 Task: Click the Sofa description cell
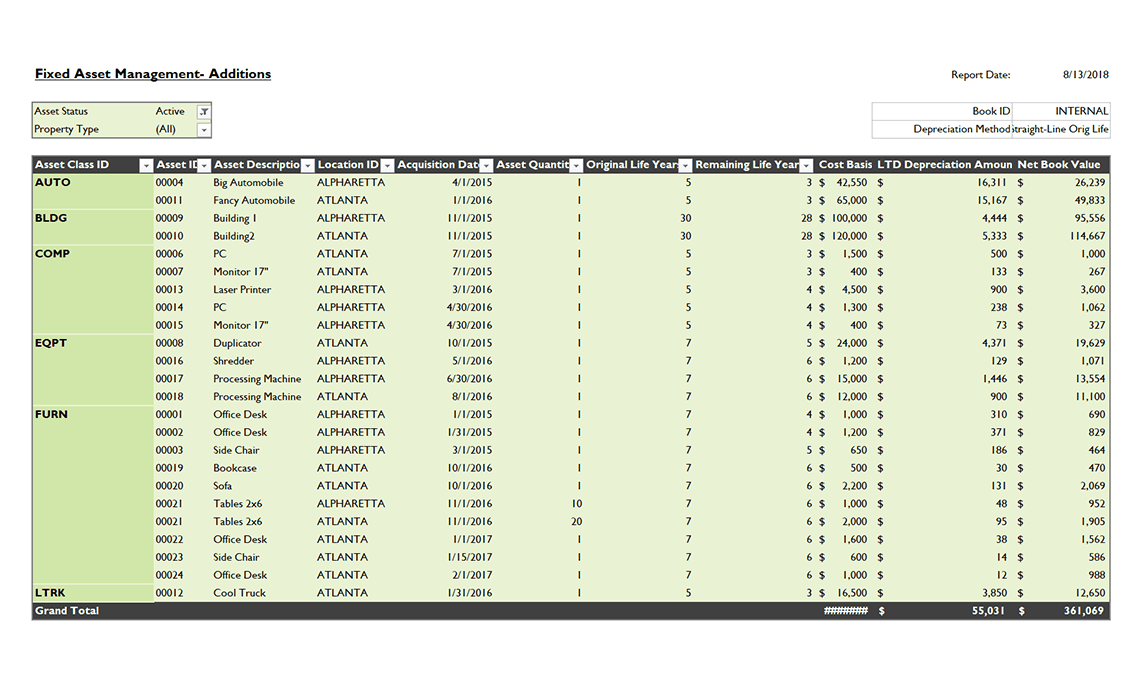(x=222, y=486)
